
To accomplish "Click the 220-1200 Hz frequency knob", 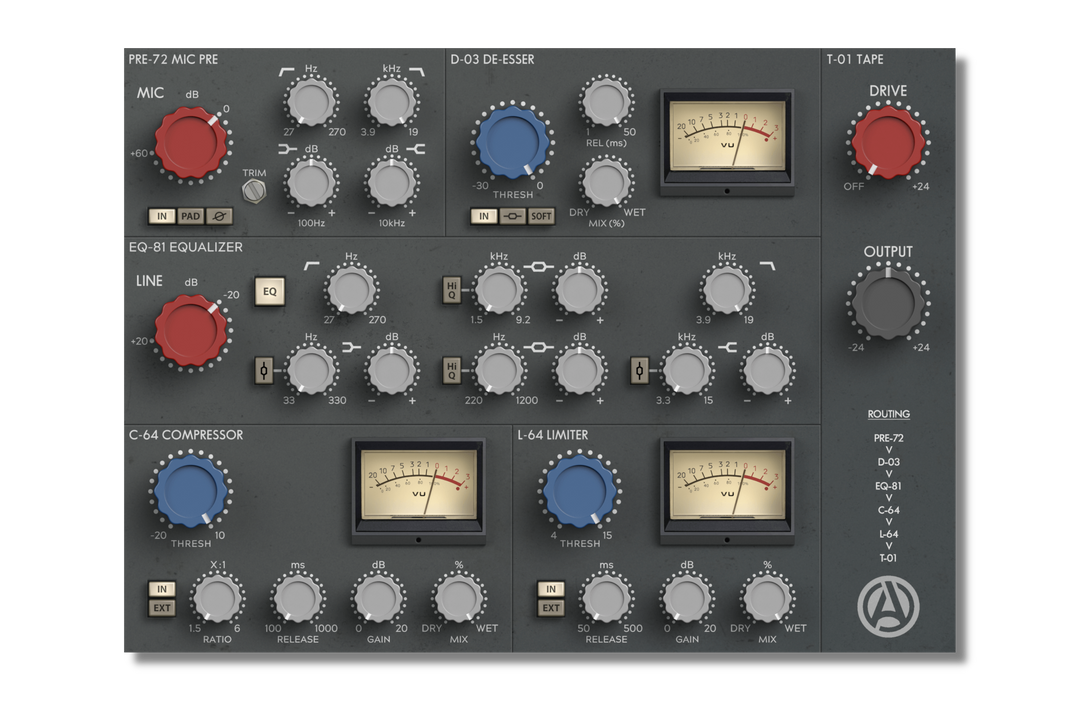I will (x=499, y=370).
